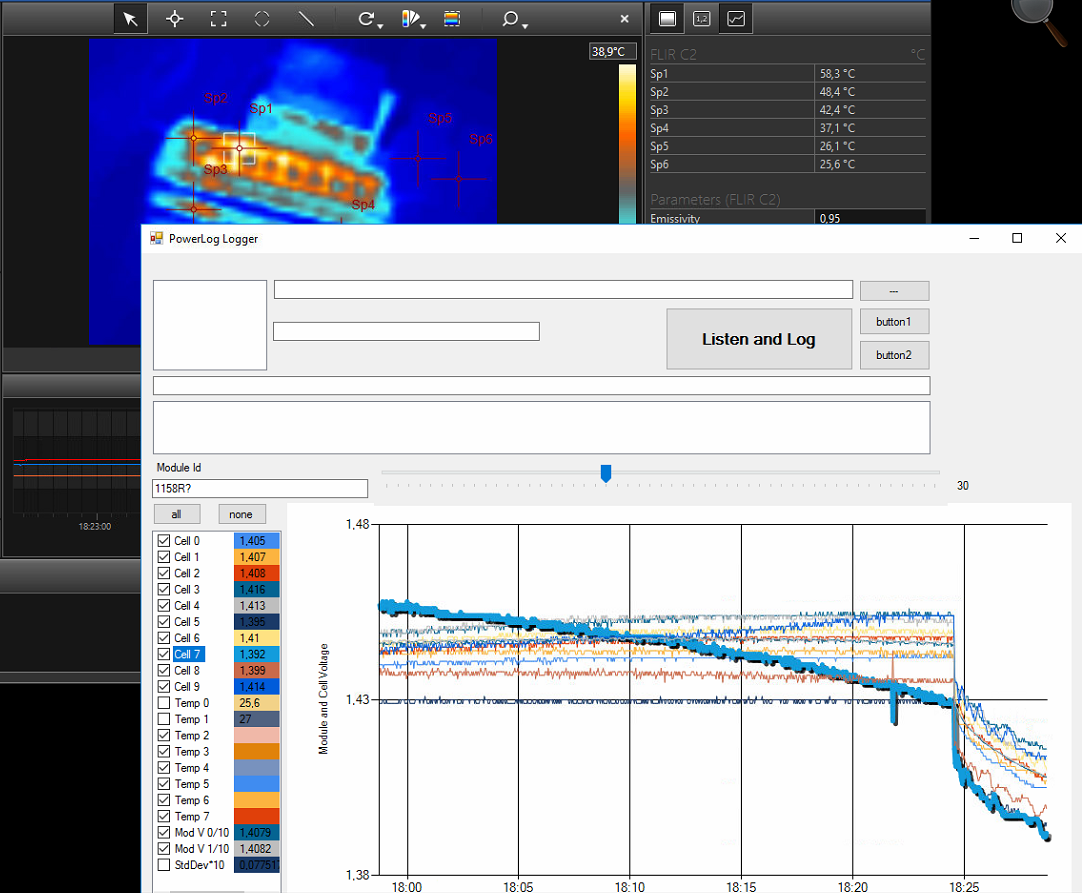Open the rotate image dropdown
The image size is (1082, 893).
[370, 19]
